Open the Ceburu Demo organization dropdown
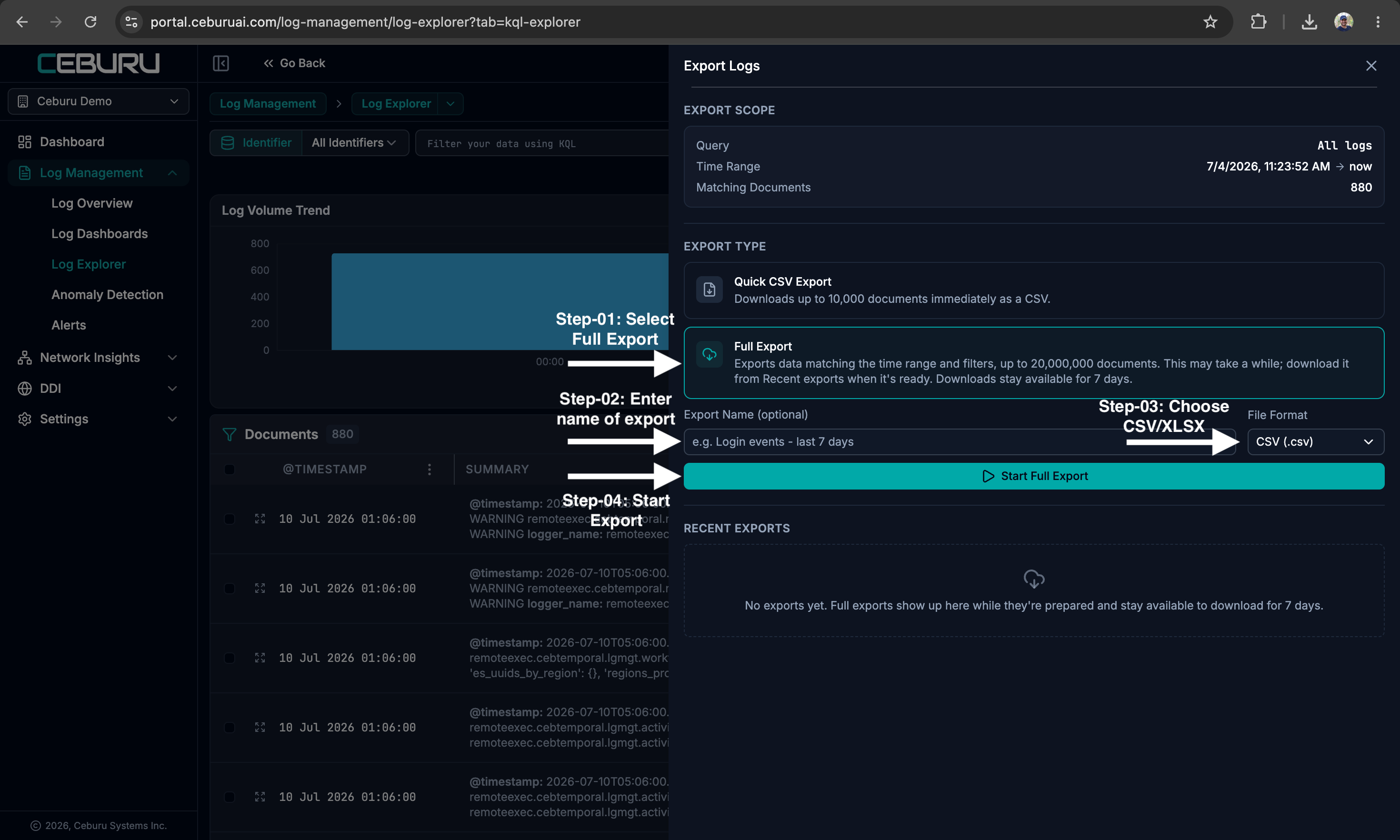 [99, 101]
